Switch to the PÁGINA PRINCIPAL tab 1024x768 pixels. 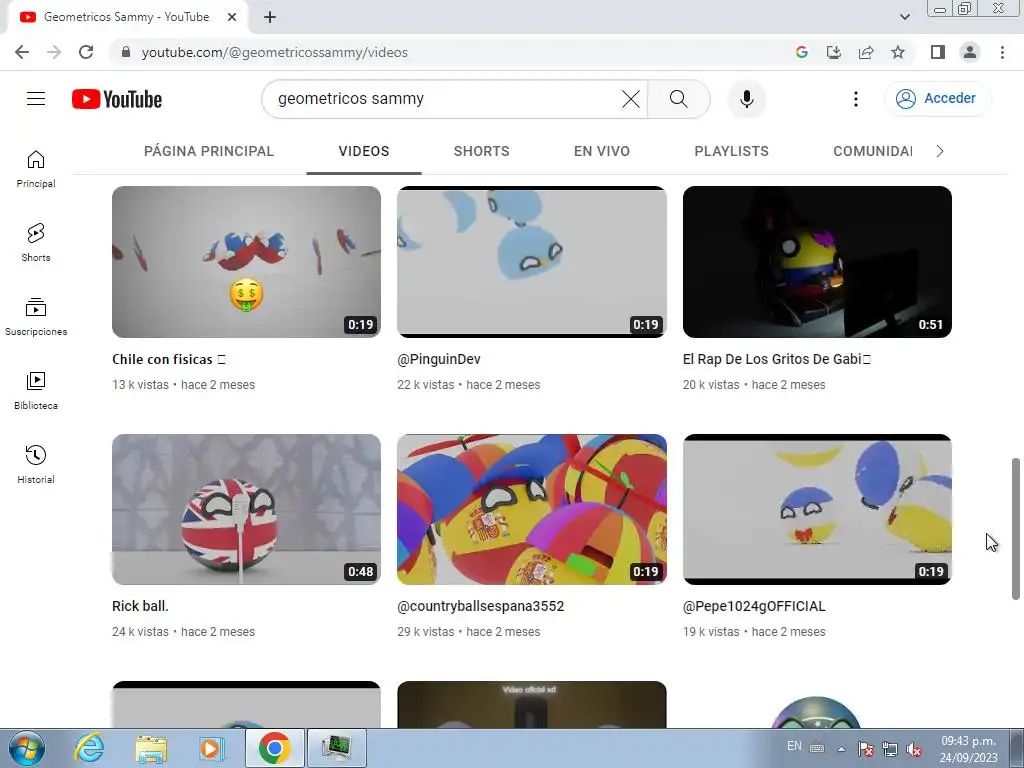tap(209, 152)
